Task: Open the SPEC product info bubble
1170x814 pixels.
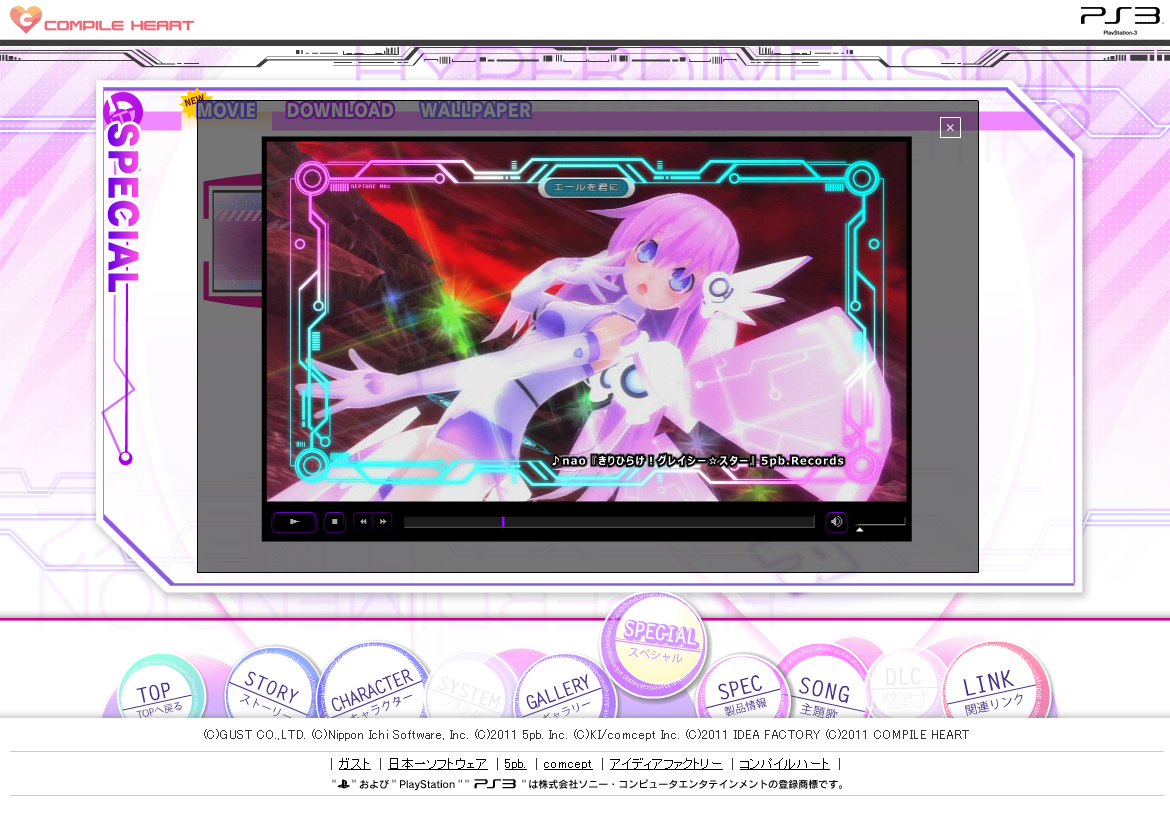Action: click(742, 688)
